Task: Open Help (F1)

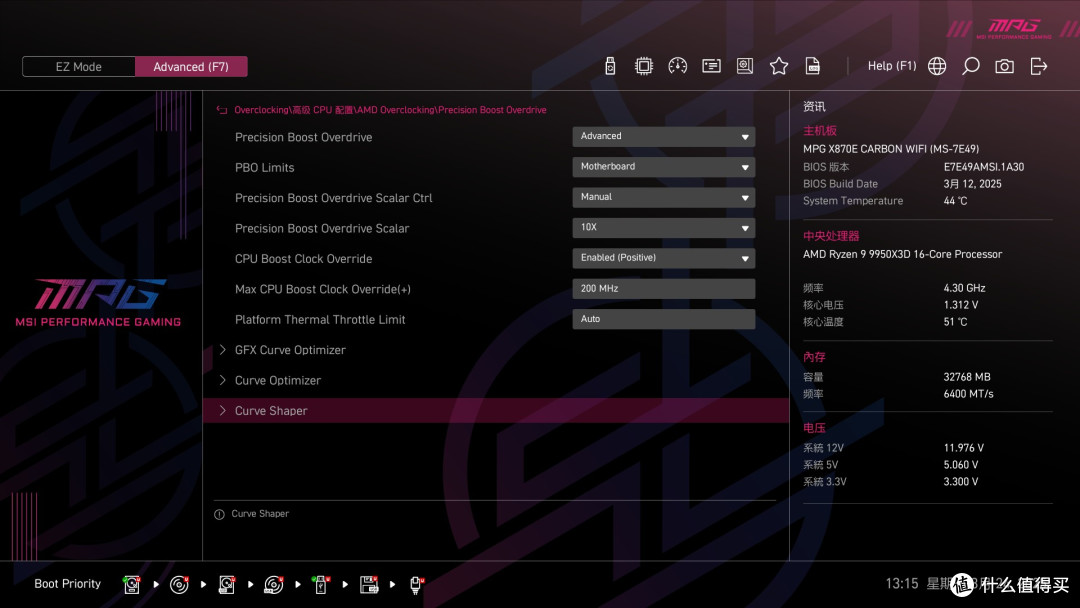Action: click(x=892, y=66)
